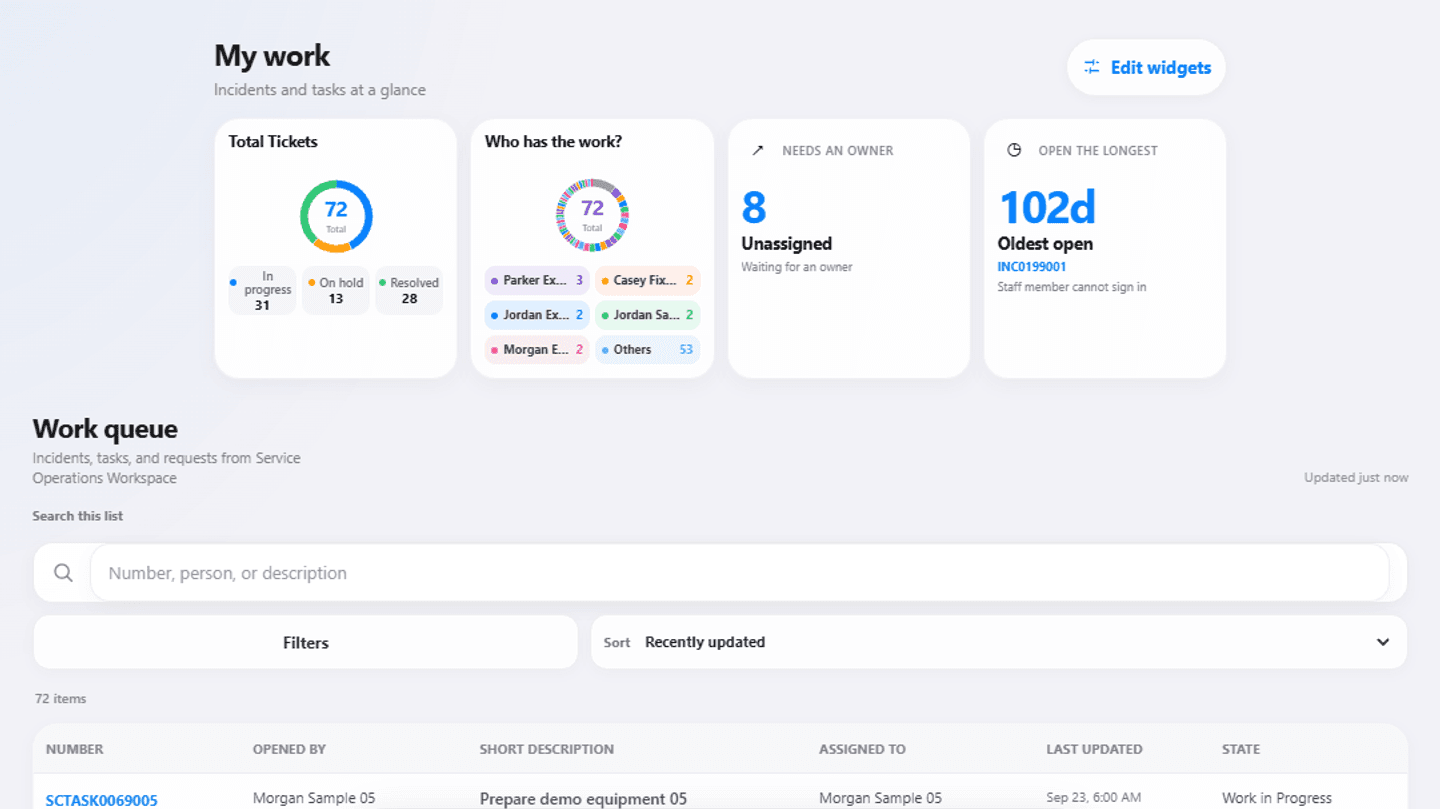Select the Jordan Sa... 2 assignee chip
This screenshot has height=809, width=1440.
pos(647,315)
